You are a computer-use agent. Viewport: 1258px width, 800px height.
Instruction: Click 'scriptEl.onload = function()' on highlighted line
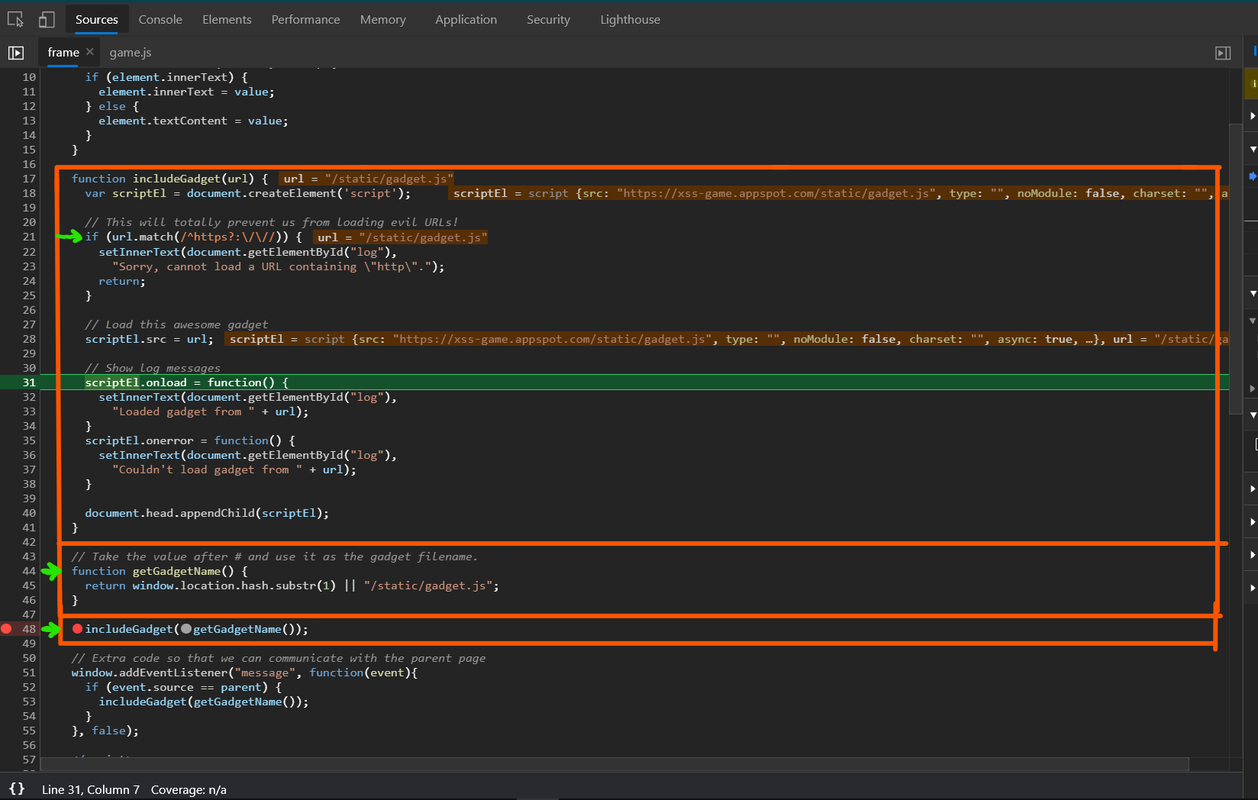click(186, 383)
